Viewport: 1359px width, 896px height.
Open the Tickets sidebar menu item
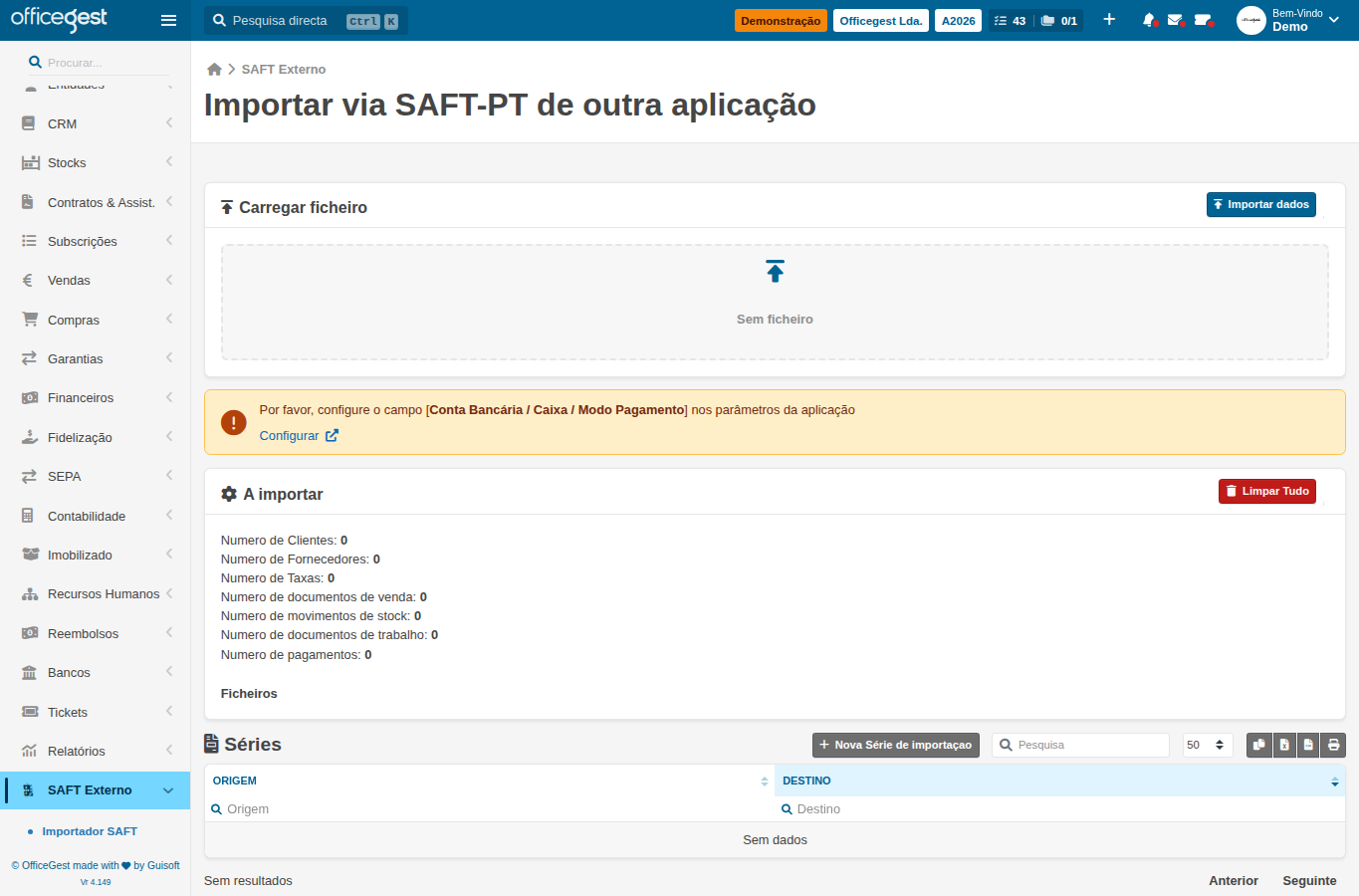[95, 712]
